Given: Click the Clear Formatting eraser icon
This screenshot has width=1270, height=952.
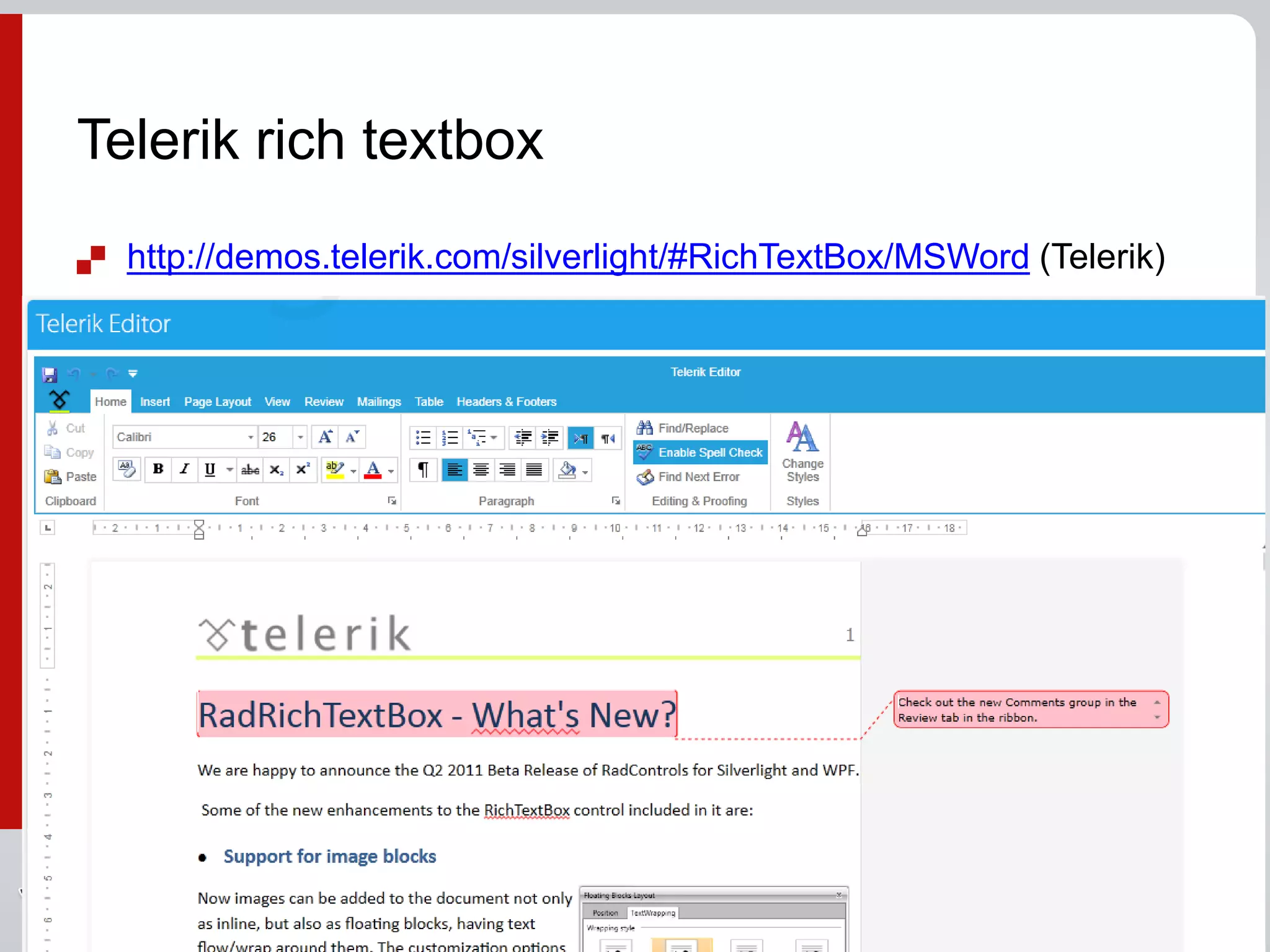Looking at the screenshot, I should click(127, 469).
